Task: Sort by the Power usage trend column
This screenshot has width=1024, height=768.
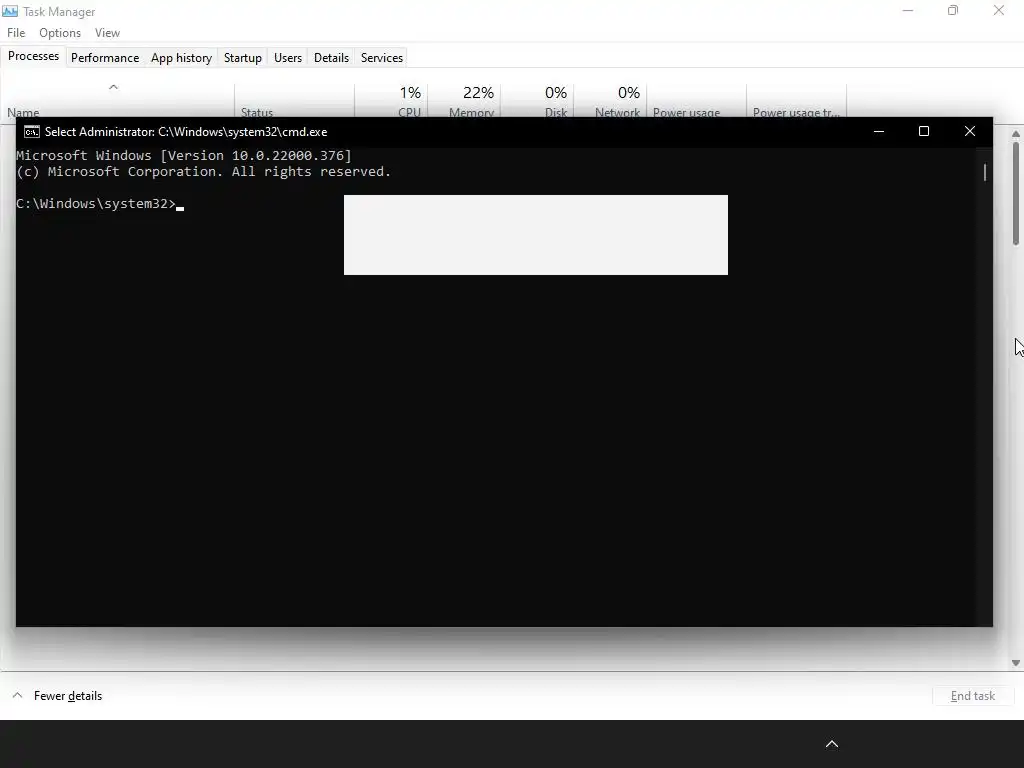Action: coord(797,101)
